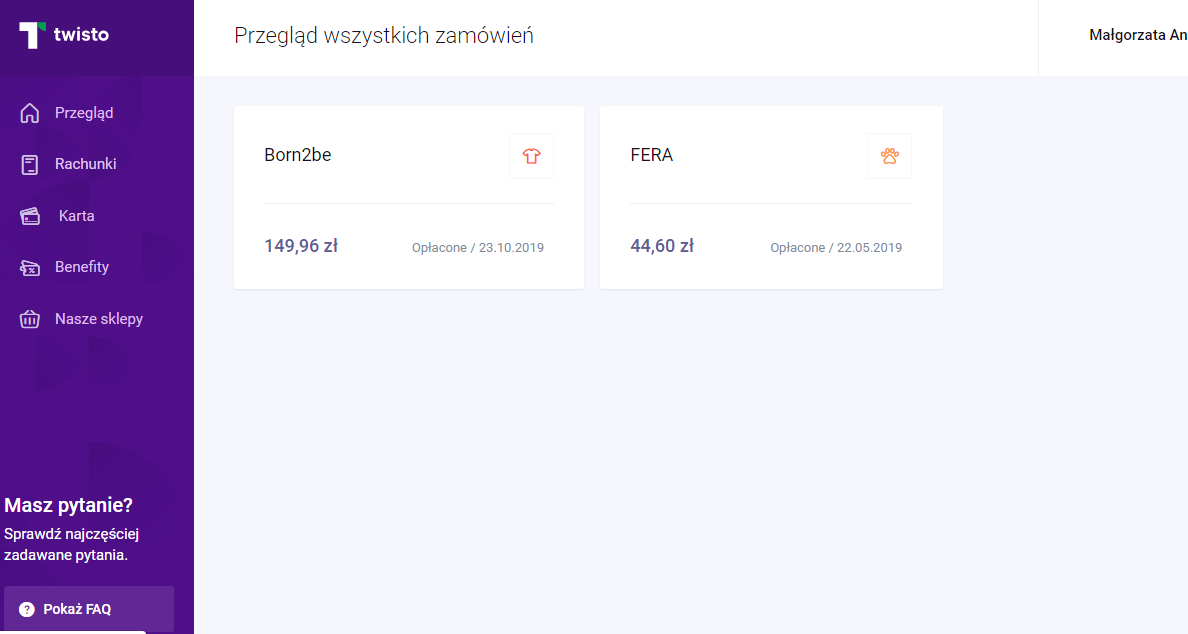This screenshot has height=634, width=1188.
Task: Open Nasze sklepy in sidebar
Action: 98,319
